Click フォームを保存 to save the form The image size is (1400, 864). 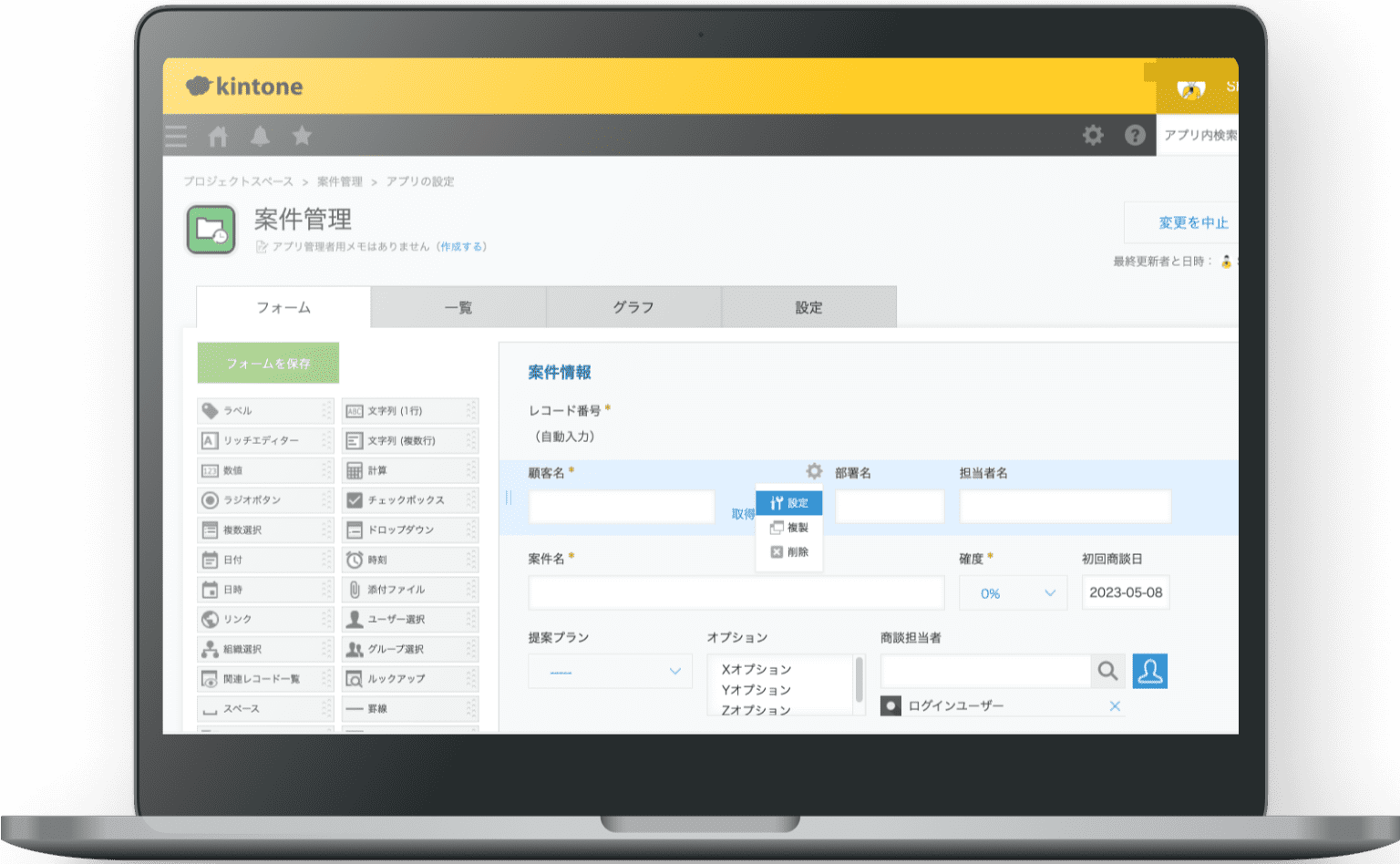[x=268, y=362]
